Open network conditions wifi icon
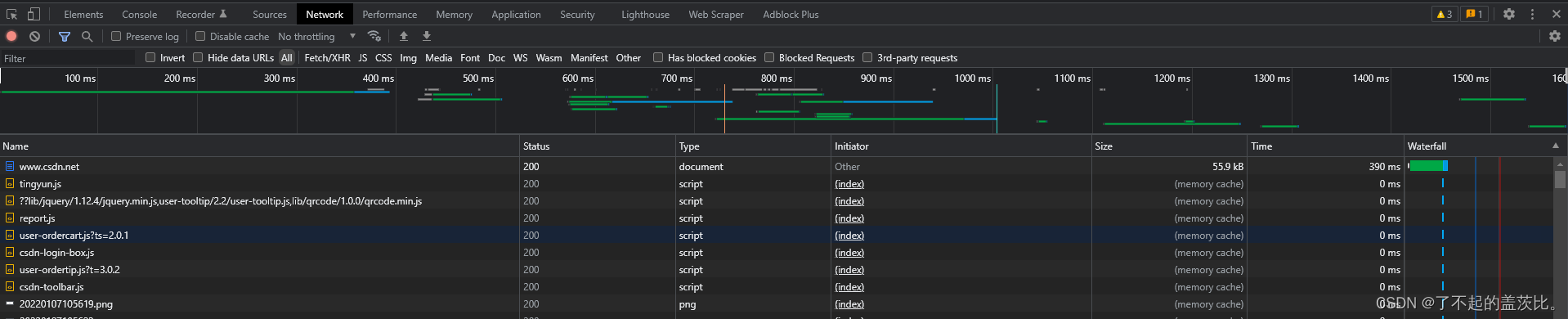Screen dimensions: 1568x319 tap(374, 36)
